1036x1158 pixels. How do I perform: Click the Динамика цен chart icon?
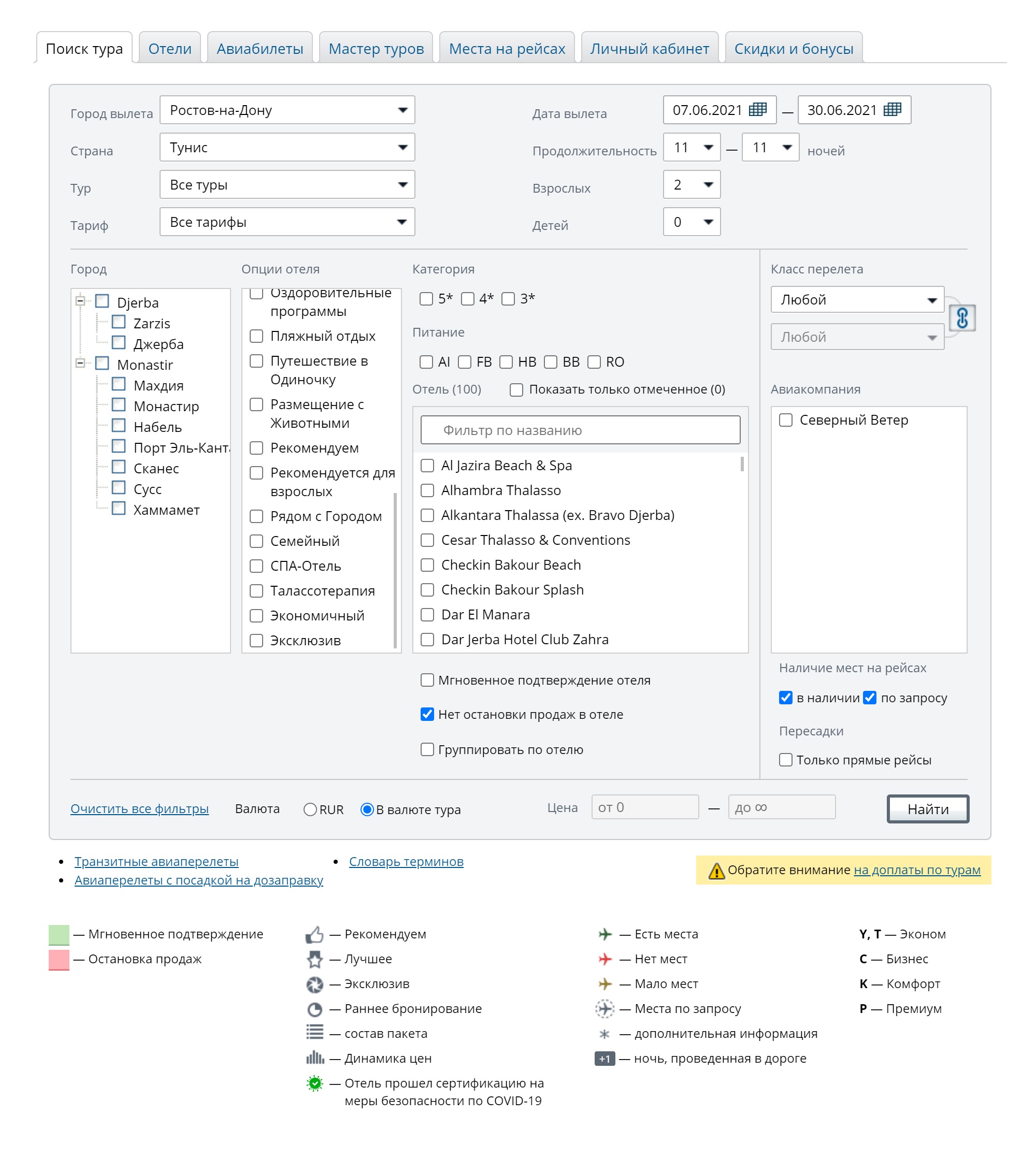(315, 1058)
